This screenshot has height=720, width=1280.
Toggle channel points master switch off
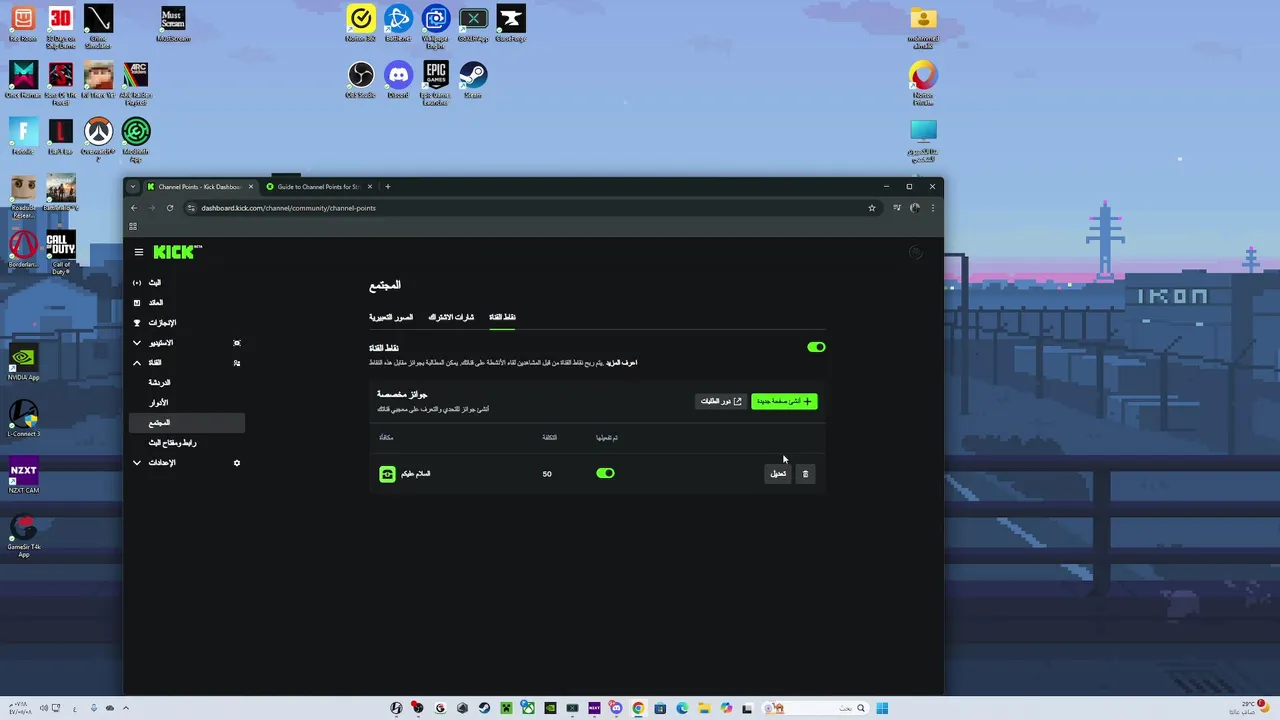(x=816, y=347)
